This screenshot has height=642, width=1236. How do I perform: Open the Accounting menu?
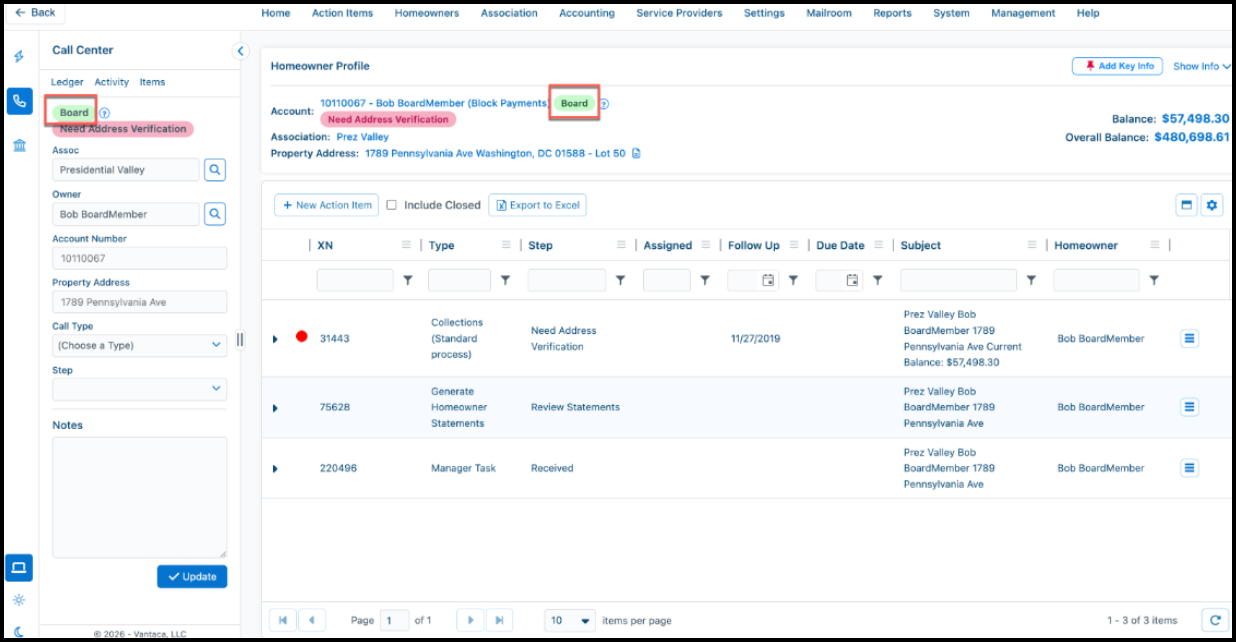point(587,13)
